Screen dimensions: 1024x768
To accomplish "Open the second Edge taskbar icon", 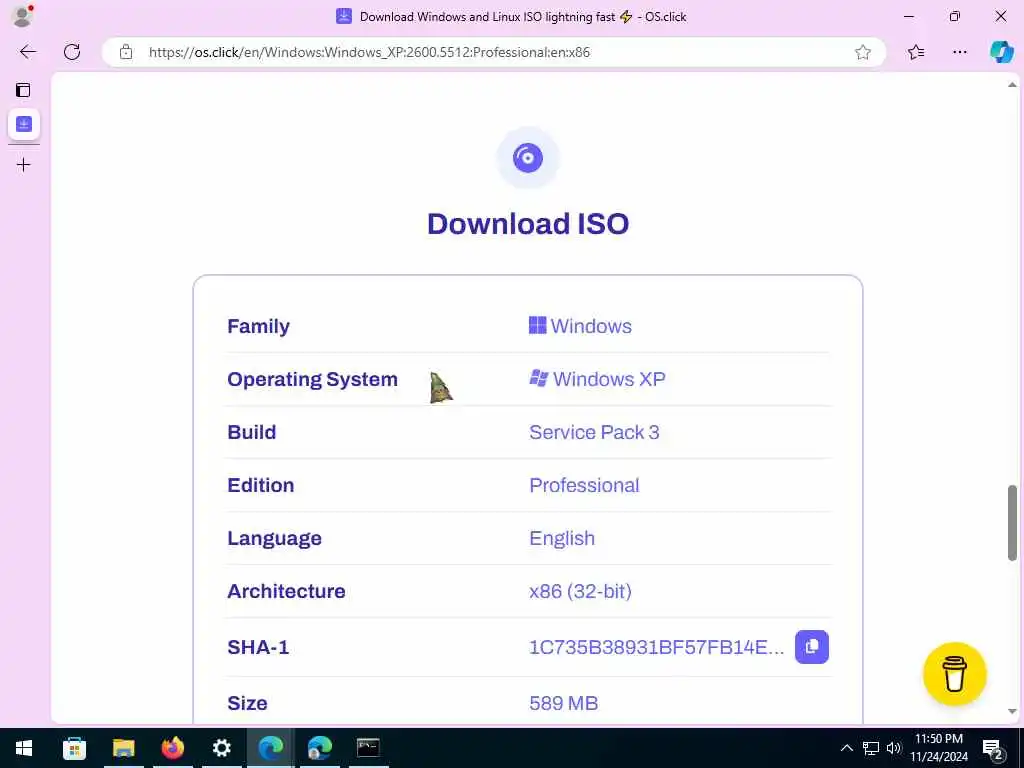I will pos(319,748).
